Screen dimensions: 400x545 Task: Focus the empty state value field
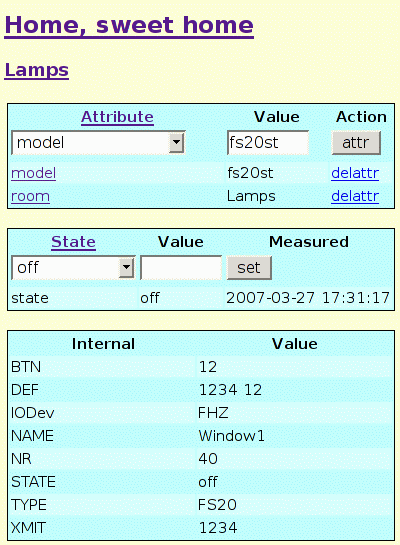[x=181, y=268]
